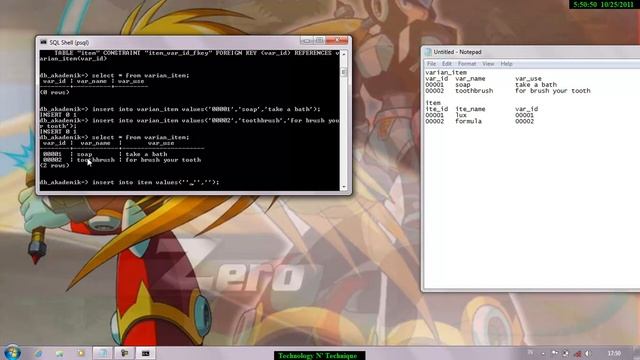Viewport: 640px width, 360px height.
Task: Click the 'insert into item values' command line in SQL Shell
Action: click(x=129, y=182)
